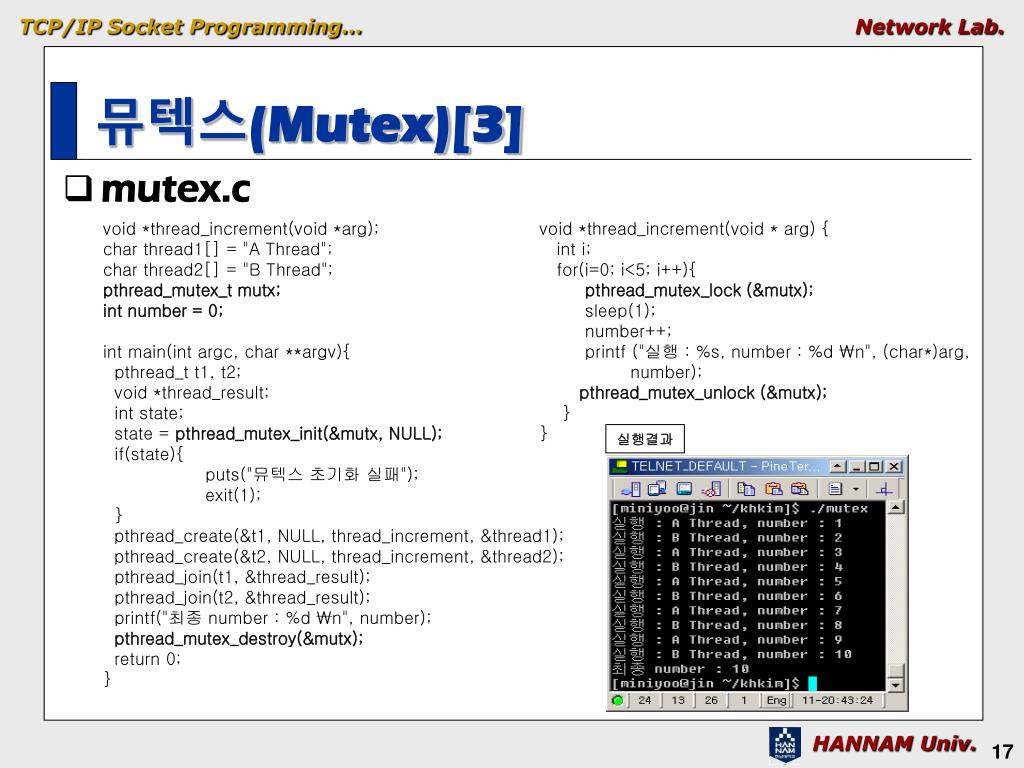Click the pthread_create line for &thread2
Screen dimensions: 1024x768
click(338, 556)
